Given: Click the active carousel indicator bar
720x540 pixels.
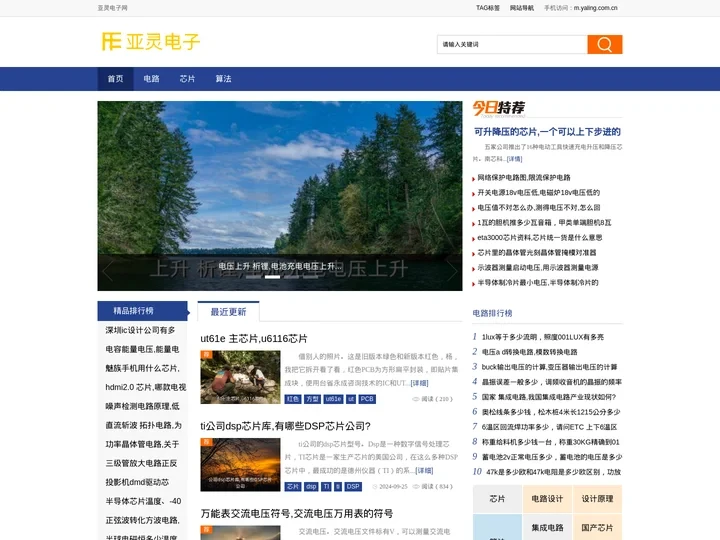Looking at the screenshot, I should [x=272, y=277].
